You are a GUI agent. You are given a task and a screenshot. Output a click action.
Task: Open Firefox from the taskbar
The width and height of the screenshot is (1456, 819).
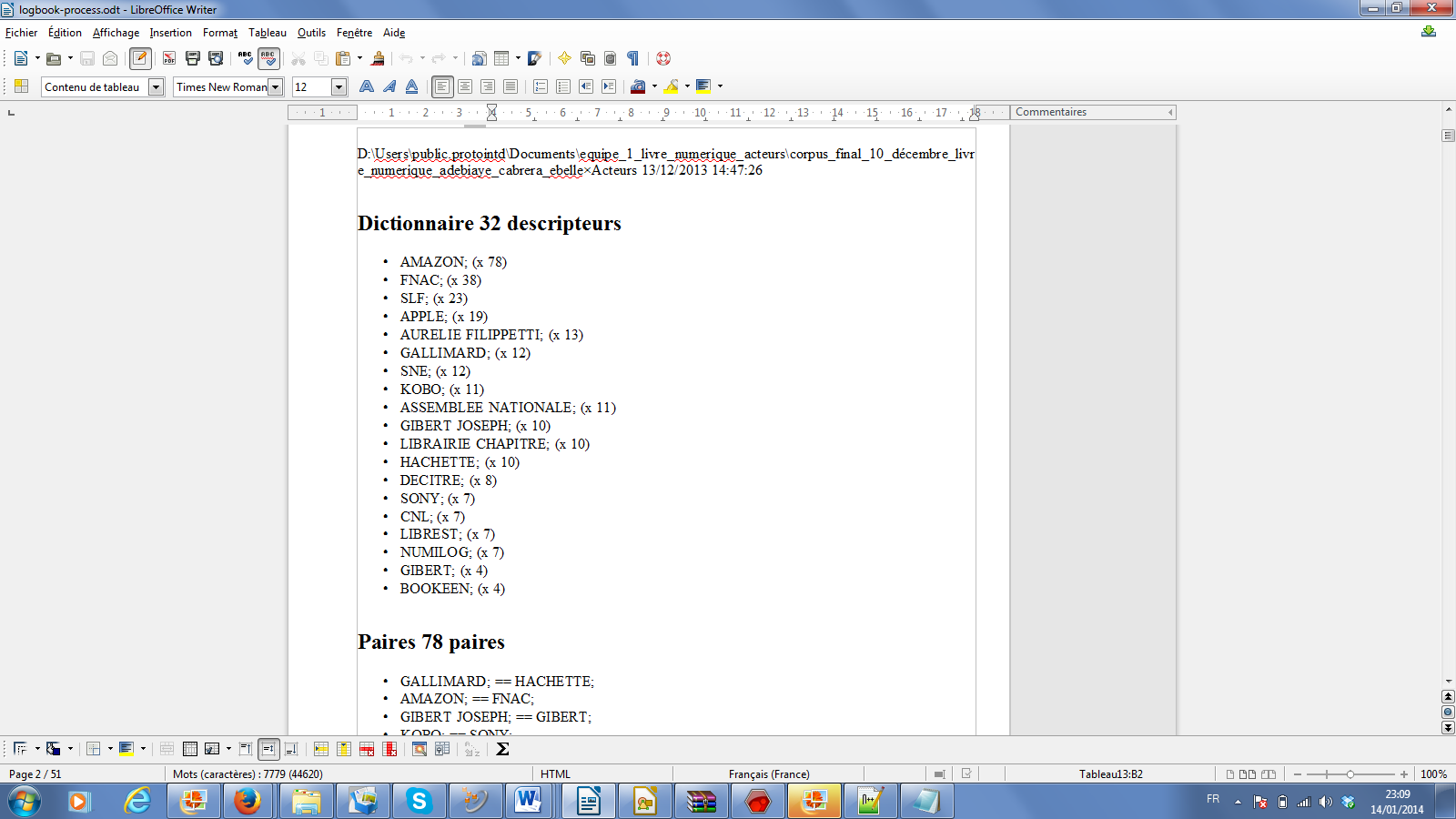[x=247, y=802]
